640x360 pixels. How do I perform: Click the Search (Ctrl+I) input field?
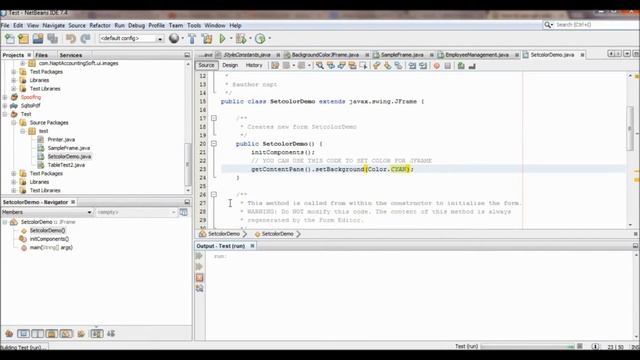[596, 25]
